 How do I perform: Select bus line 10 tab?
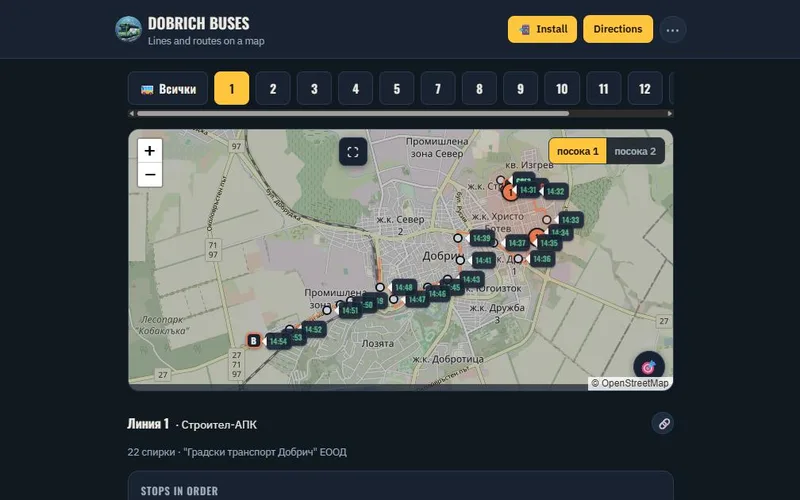pos(562,89)
